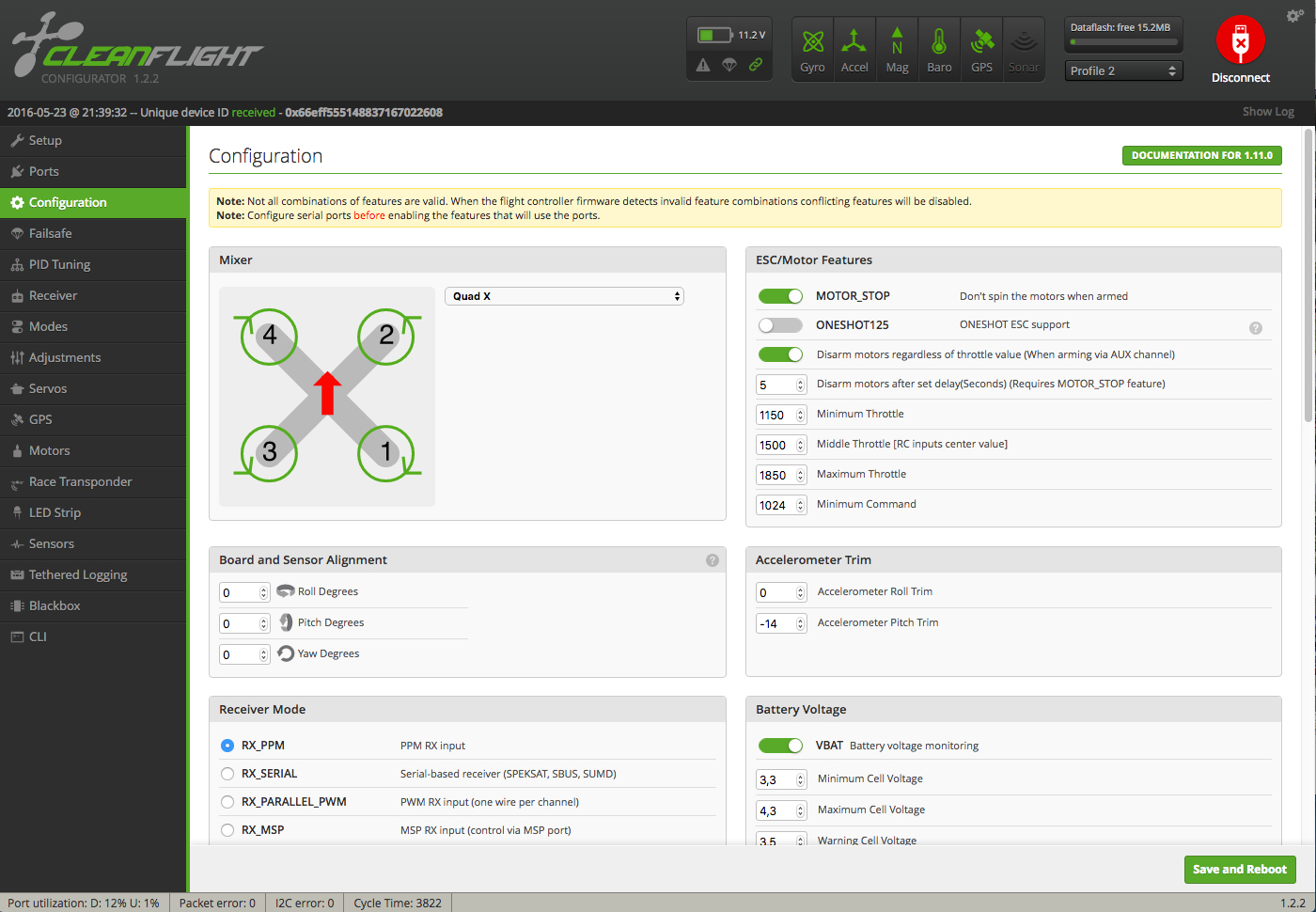Click the Yaw Degrees rotation icon

point(286,653)
